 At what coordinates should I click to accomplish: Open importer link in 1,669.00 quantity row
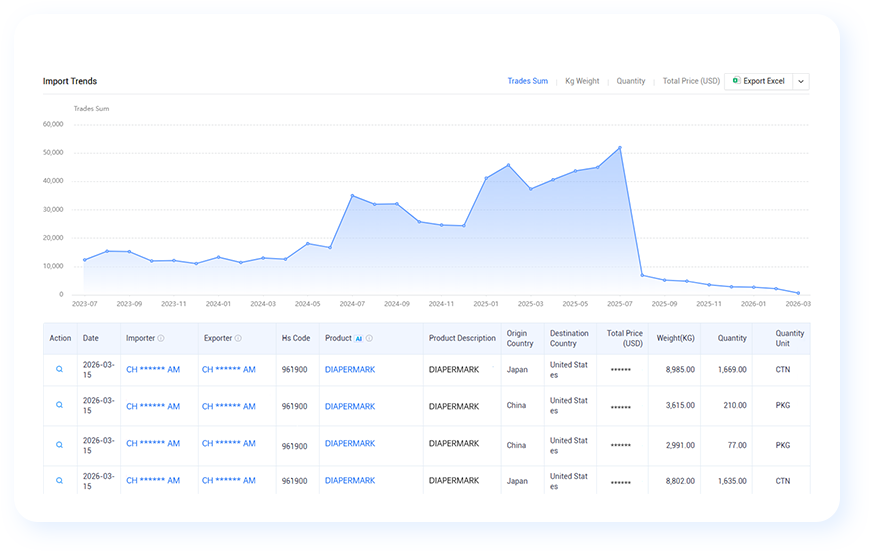click(x=153, y=369)
